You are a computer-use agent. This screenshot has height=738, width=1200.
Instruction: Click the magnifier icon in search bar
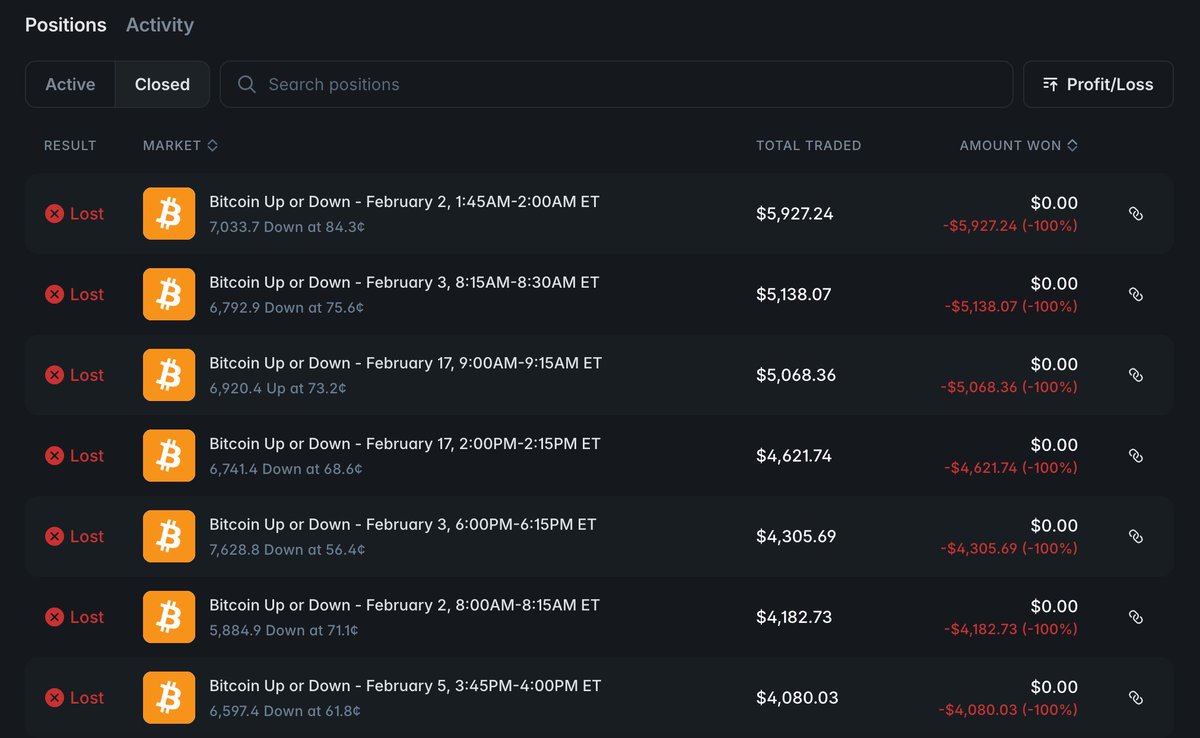(x=247, y=85)
